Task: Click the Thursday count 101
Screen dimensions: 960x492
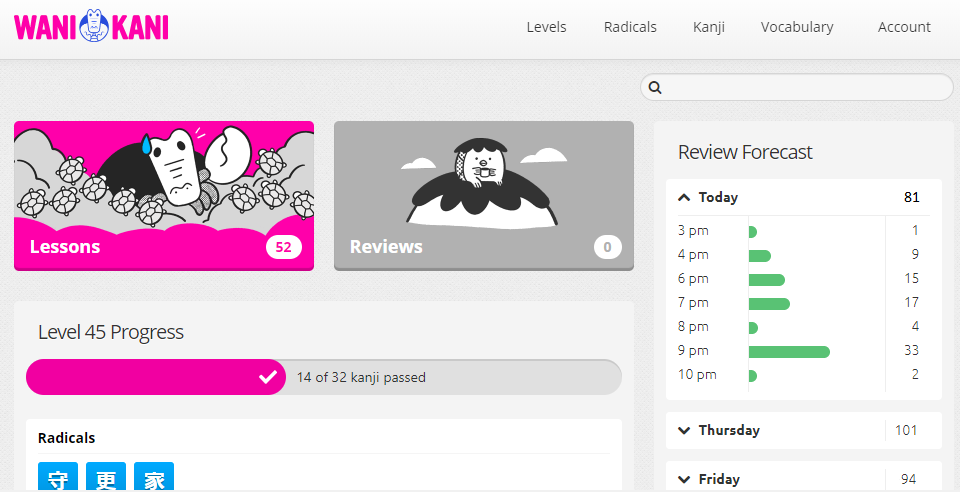Action: pos(906,430)
